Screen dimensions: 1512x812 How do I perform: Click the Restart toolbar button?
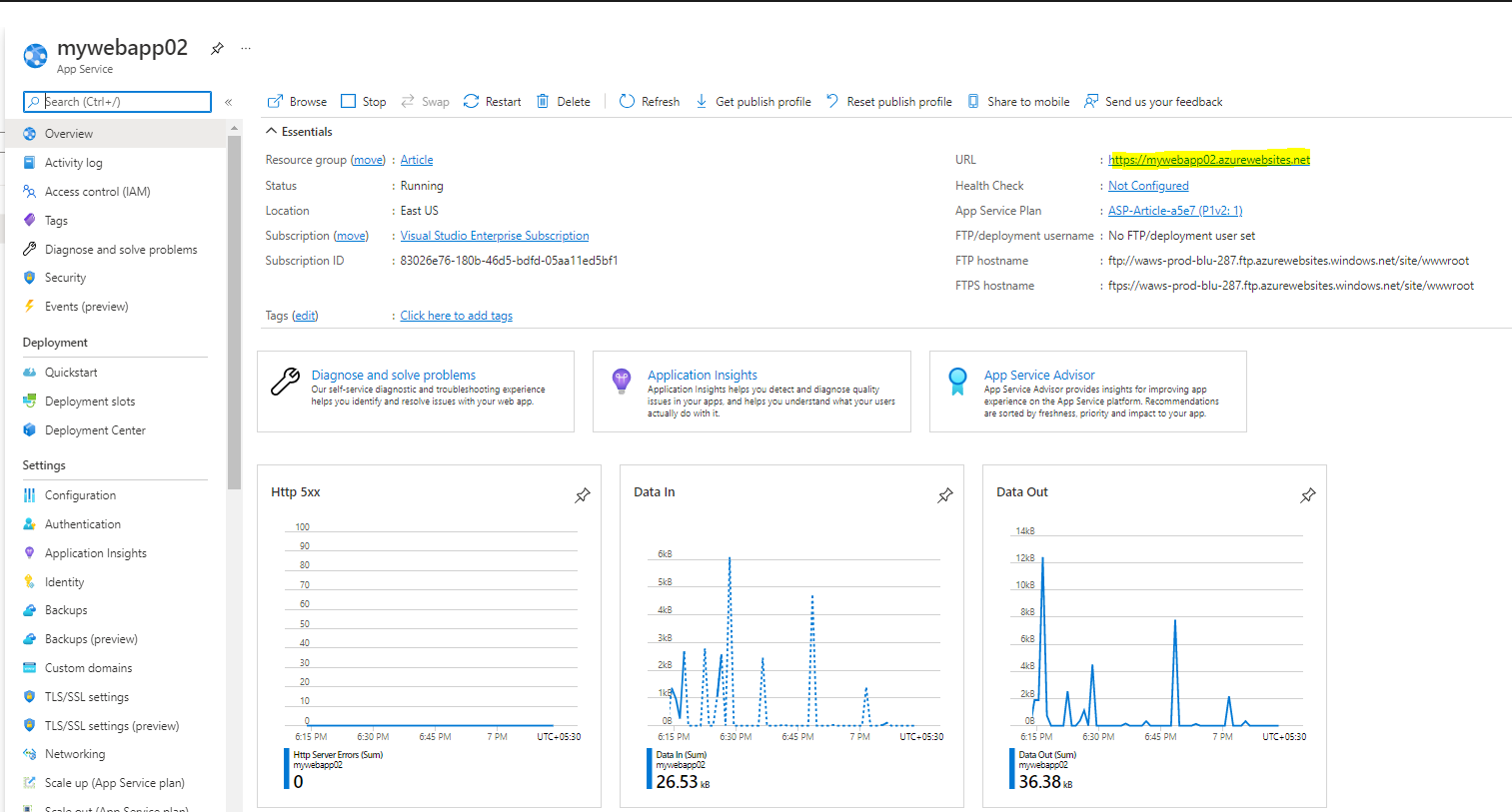(x=493, y=102)
